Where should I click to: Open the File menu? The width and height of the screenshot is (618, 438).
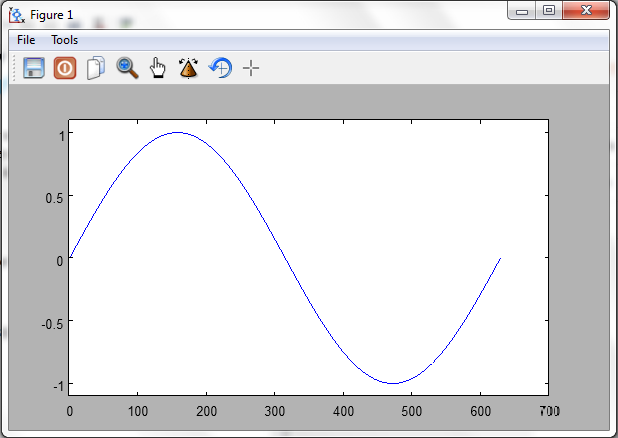click(26, 40)
